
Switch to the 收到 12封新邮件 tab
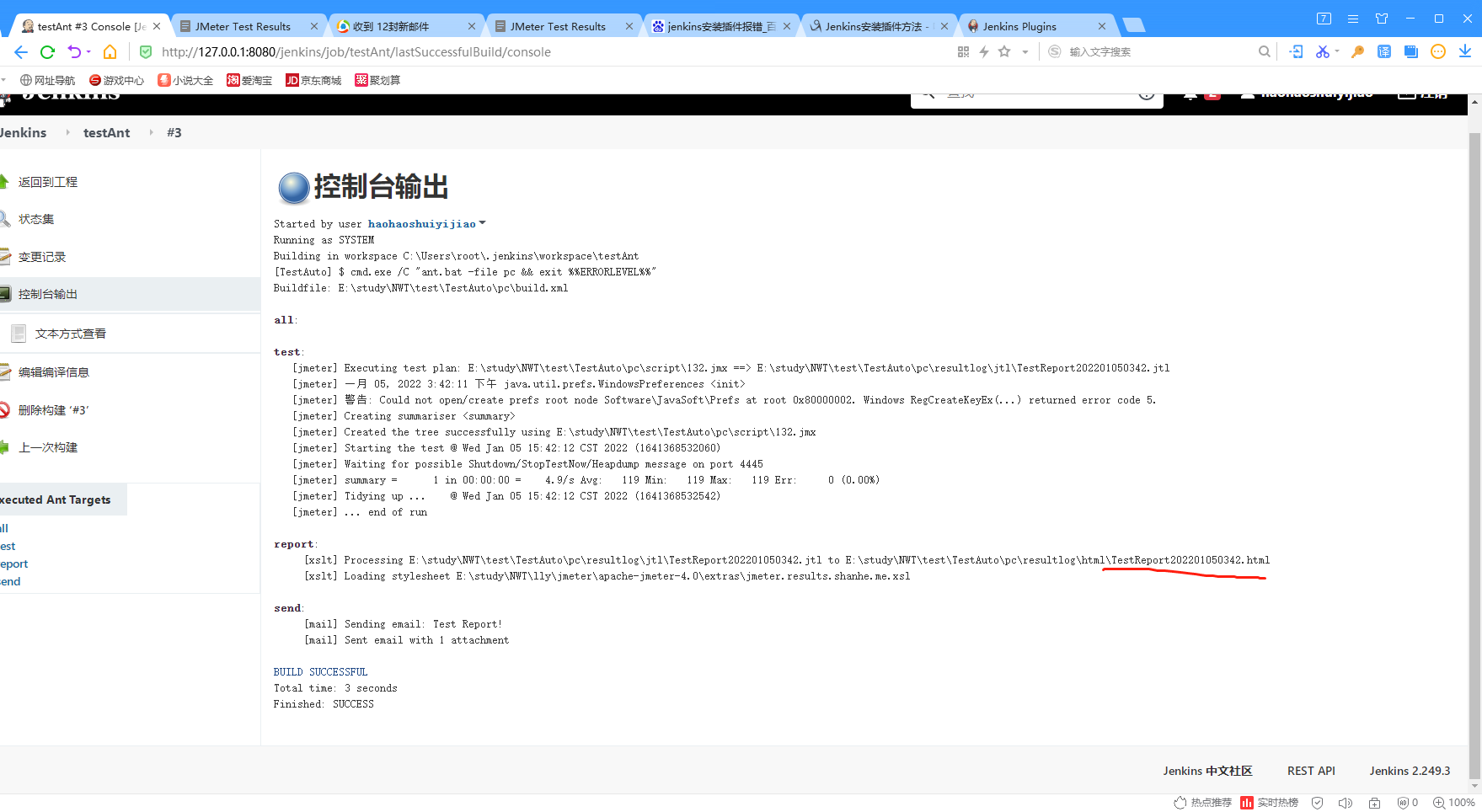click(x=400, y=26)
